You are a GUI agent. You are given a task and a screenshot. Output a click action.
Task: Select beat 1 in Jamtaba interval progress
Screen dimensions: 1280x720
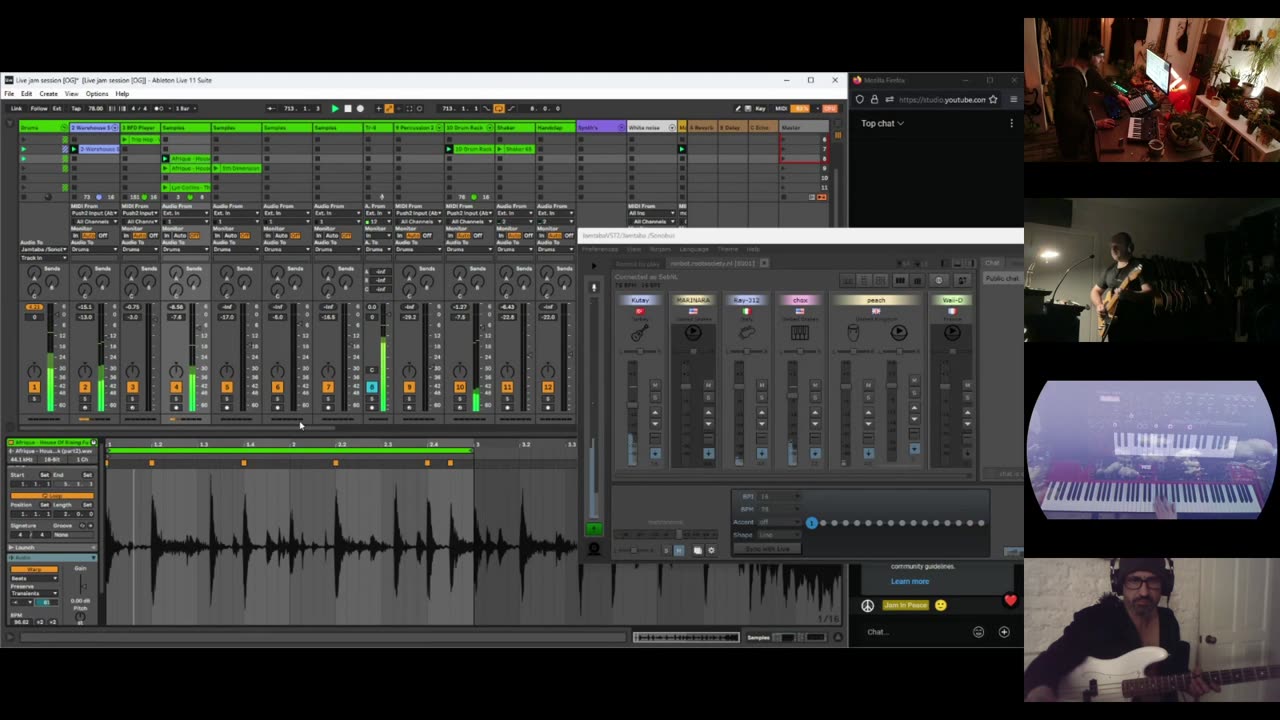tap(812, 523)
